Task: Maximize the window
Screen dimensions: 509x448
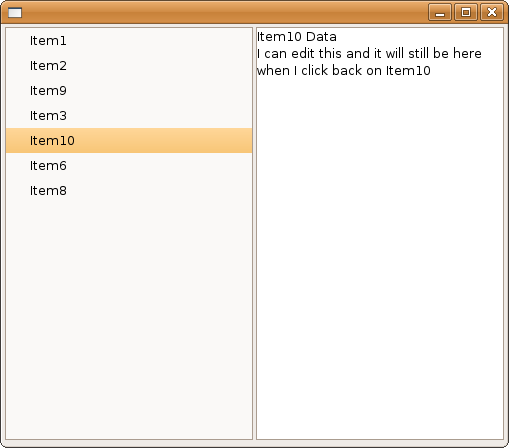Action: pyautogui.click(x=466, y=12)
